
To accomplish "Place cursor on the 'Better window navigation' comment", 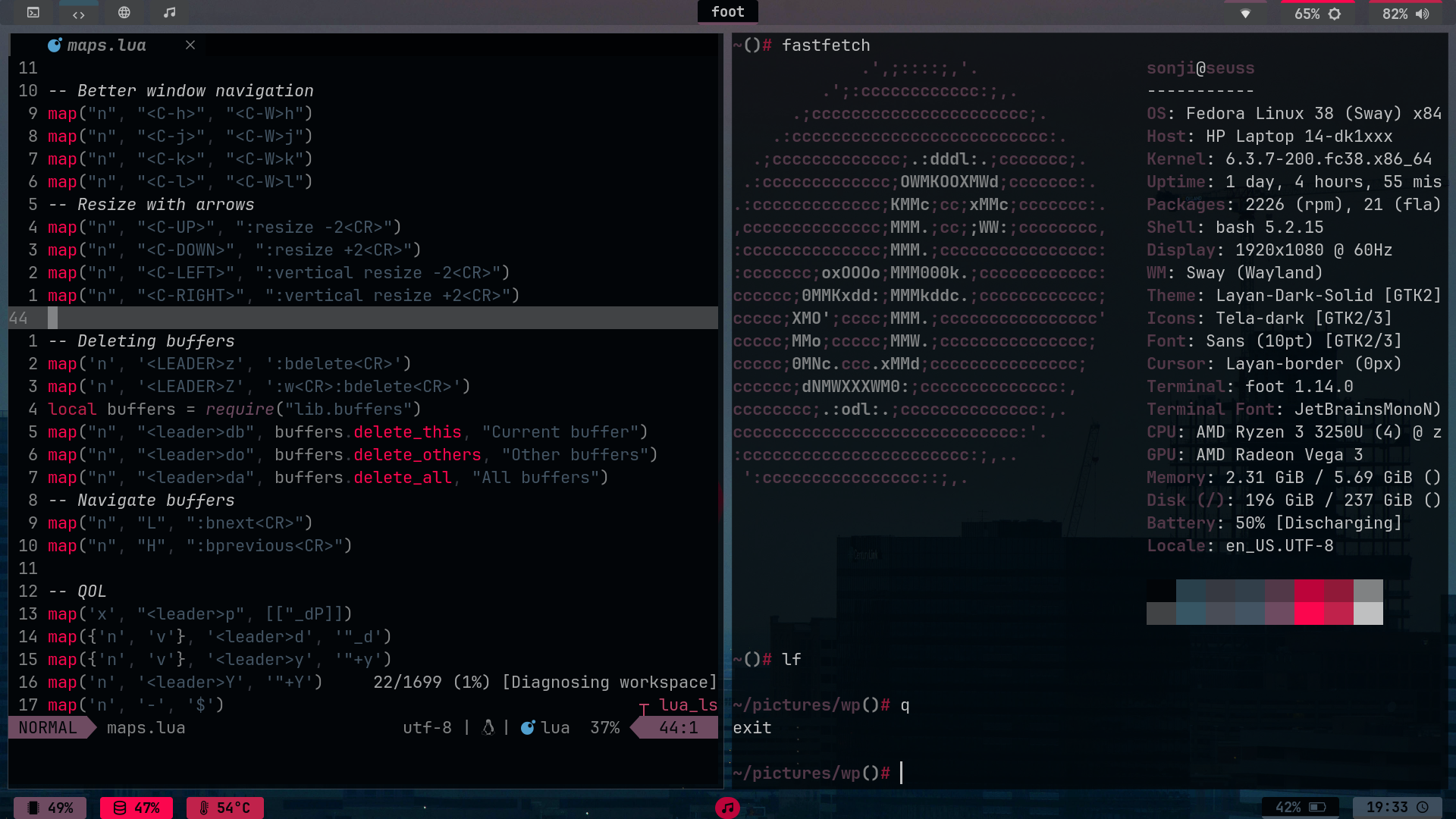I will click(180, 90).
